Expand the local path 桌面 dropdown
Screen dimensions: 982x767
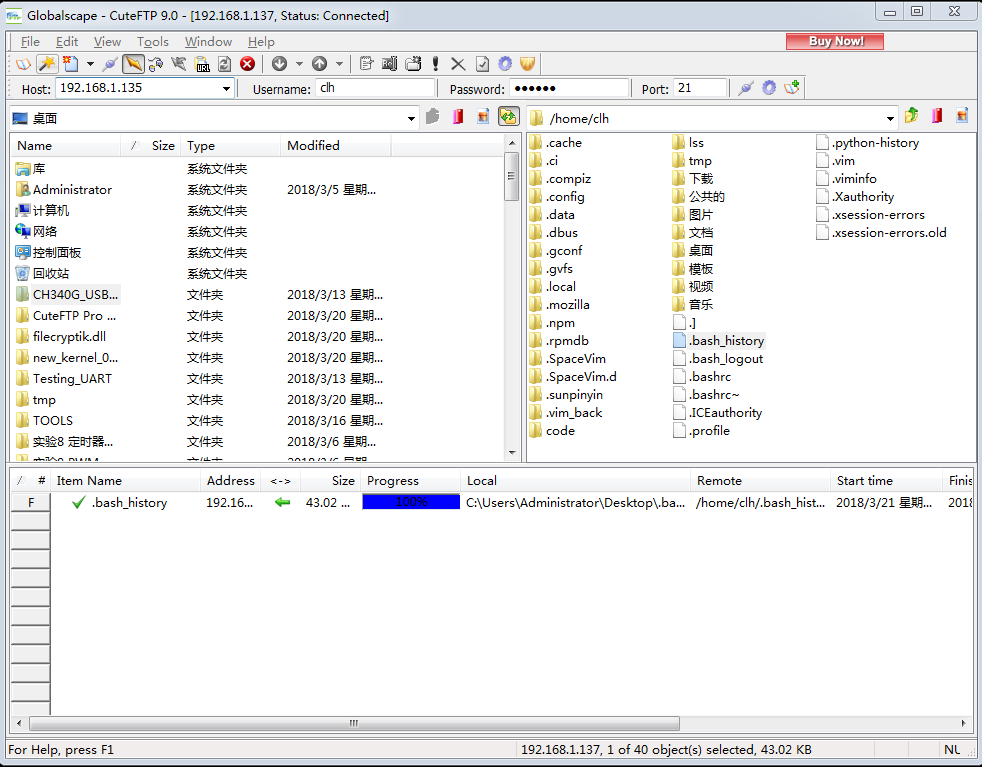coord(411,118)
